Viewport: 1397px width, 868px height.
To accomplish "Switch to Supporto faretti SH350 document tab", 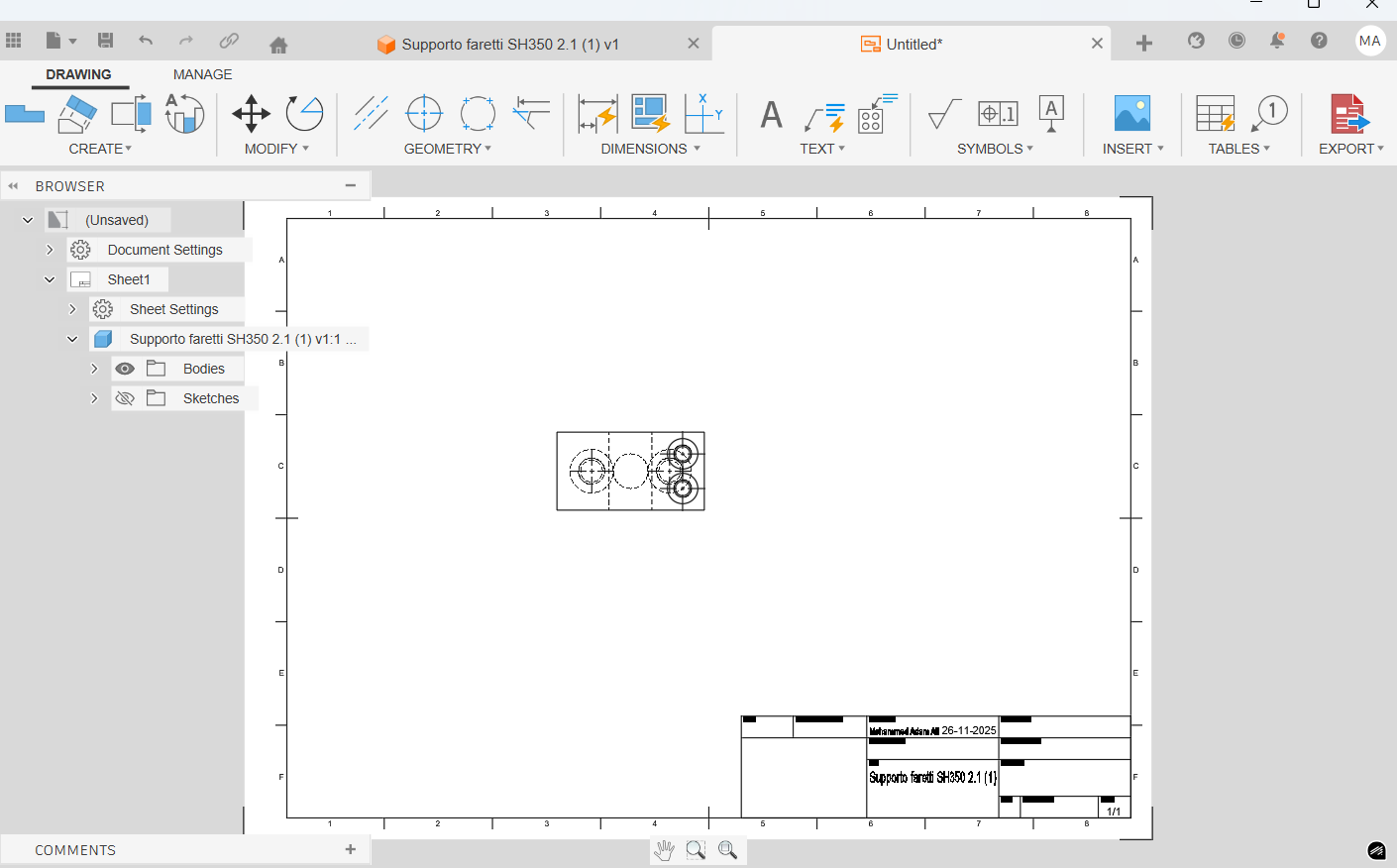I will [510, 45].
